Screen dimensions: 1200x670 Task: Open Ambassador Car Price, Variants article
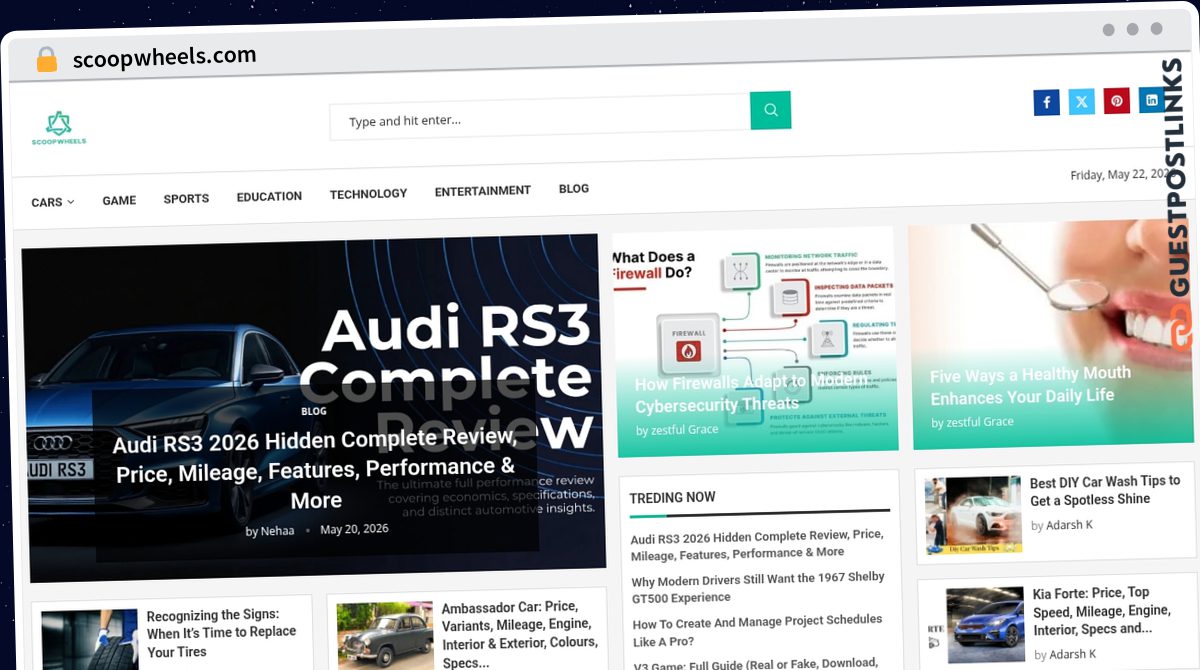[520, 635]
